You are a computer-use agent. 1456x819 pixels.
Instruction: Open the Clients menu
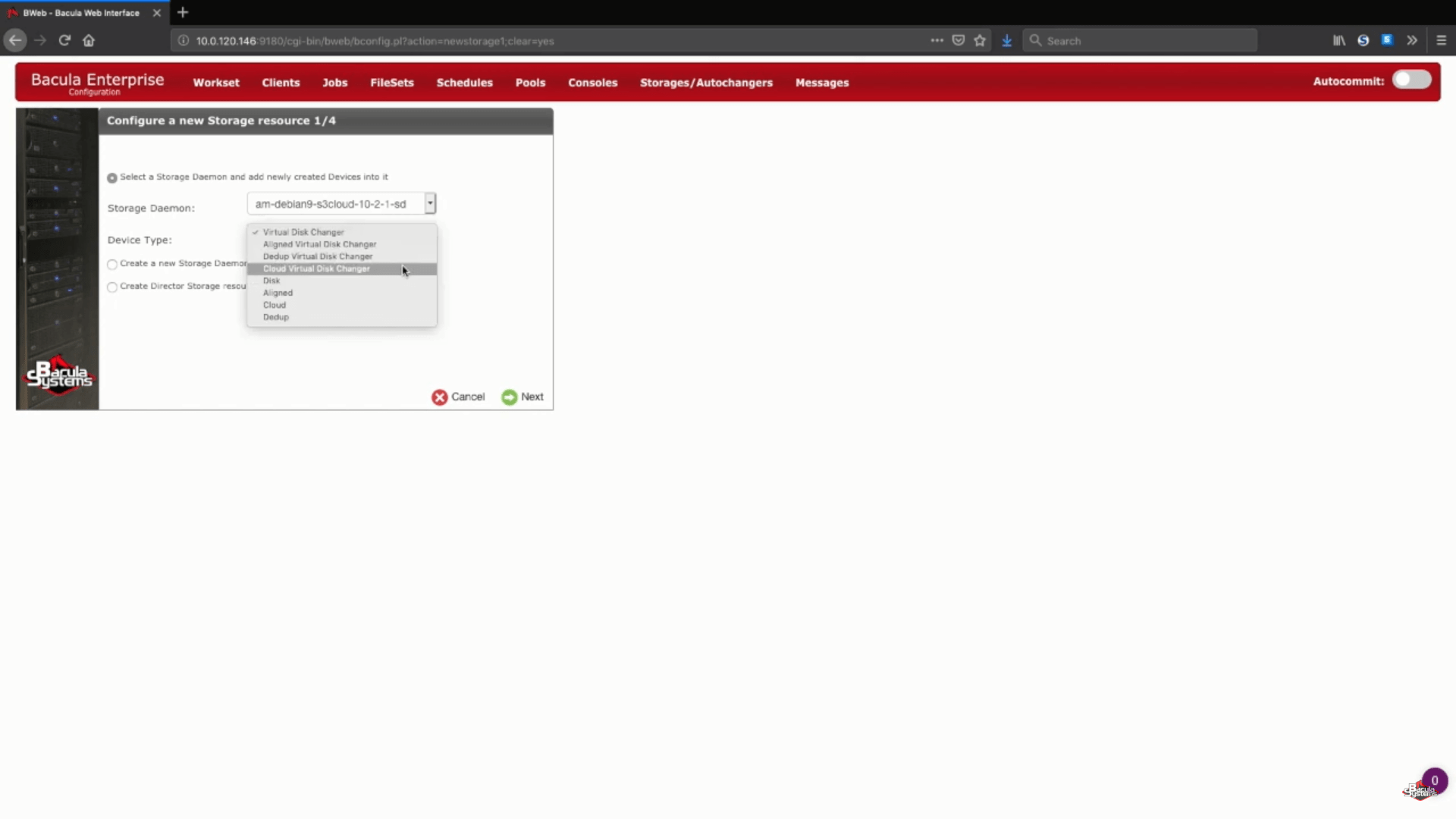(x=281, y=83)
